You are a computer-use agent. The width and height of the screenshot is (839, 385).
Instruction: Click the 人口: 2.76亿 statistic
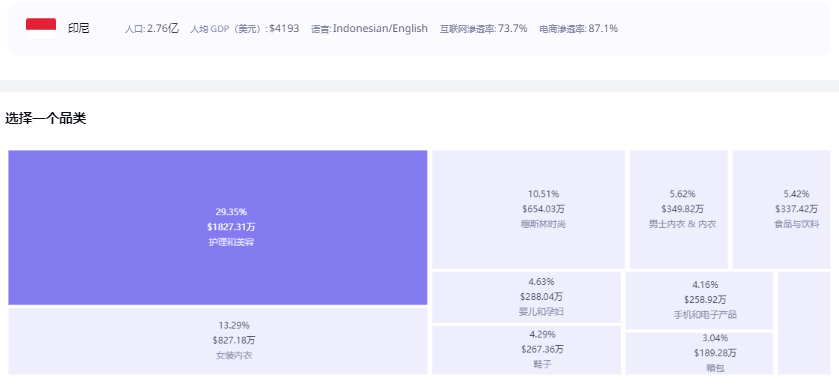(x=151, y=28)
